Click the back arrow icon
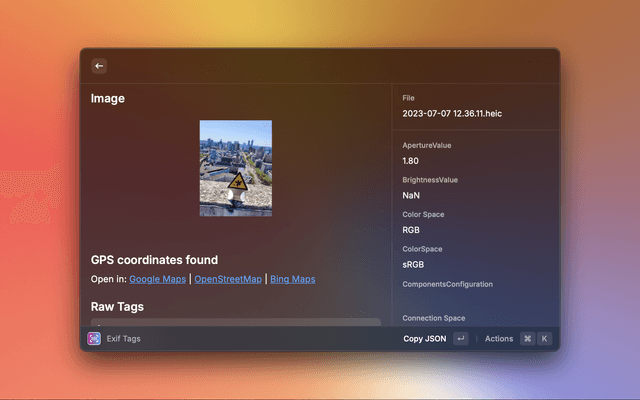Screen dimensions: 640x400 99,66
